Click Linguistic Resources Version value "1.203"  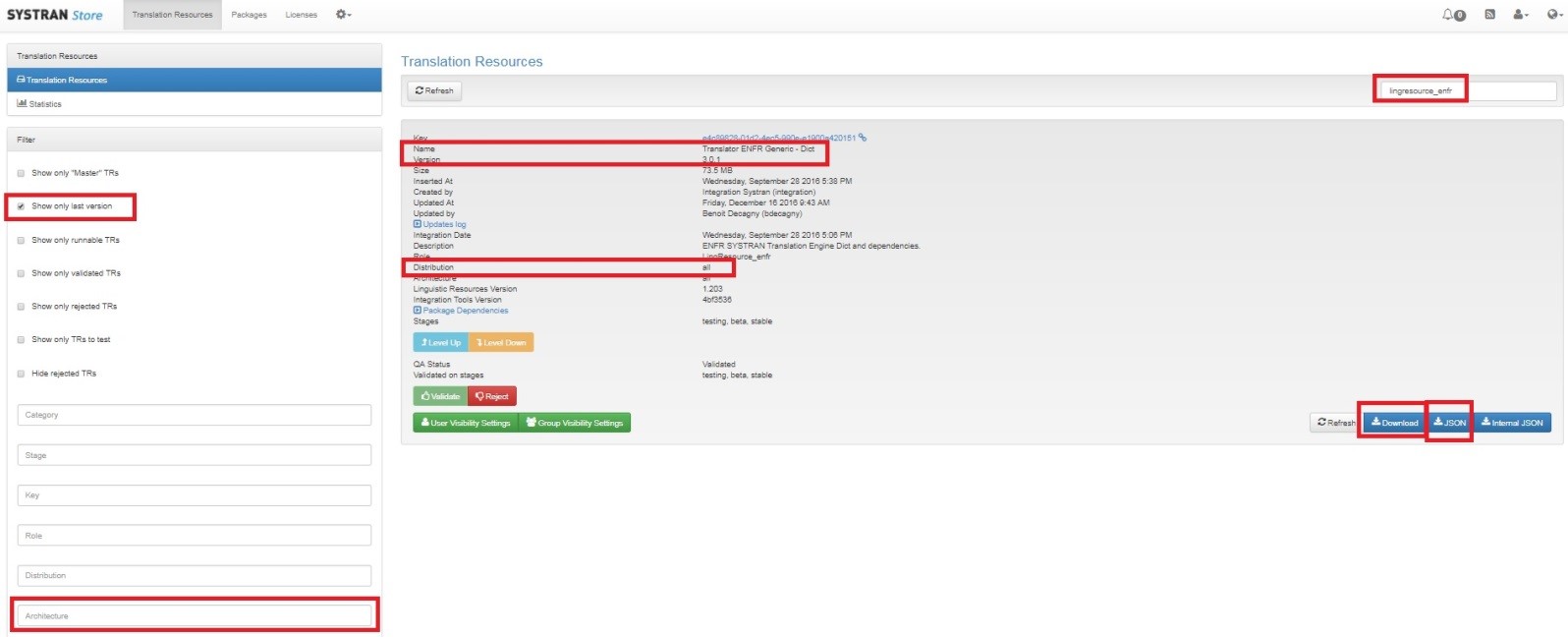[712, 289]
